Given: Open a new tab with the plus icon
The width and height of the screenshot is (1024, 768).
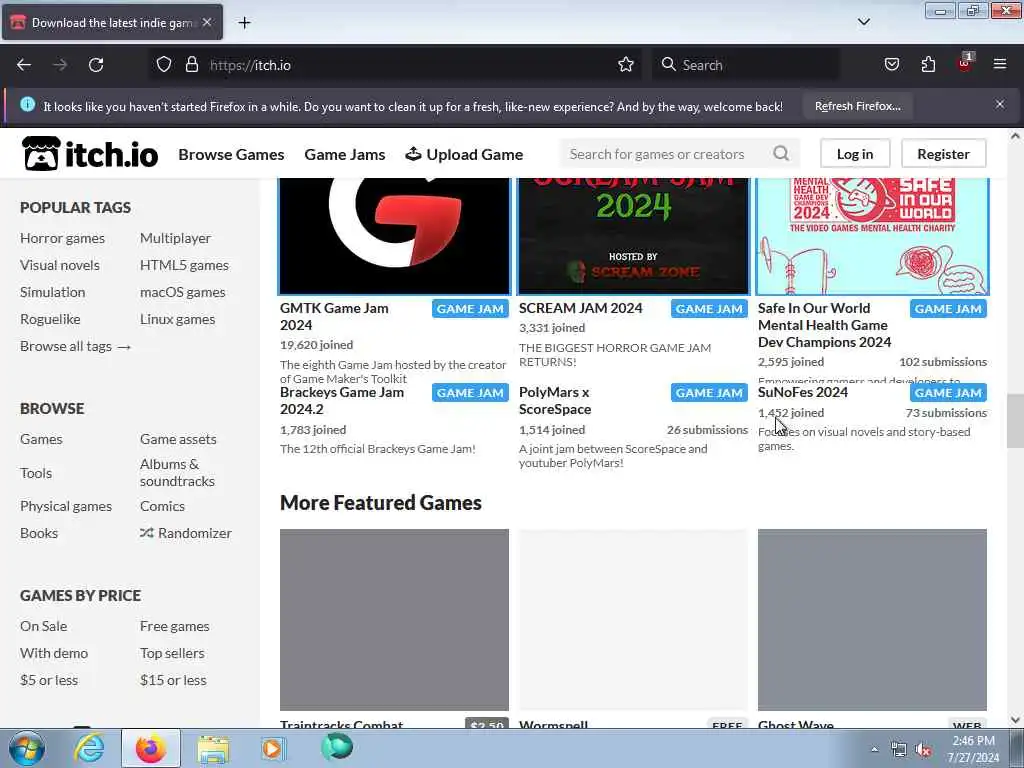Looking at the screenshot, I should (x=244, y=23).
